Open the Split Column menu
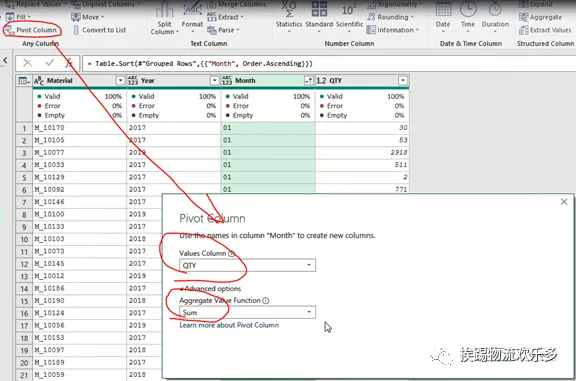 (164, 19)
